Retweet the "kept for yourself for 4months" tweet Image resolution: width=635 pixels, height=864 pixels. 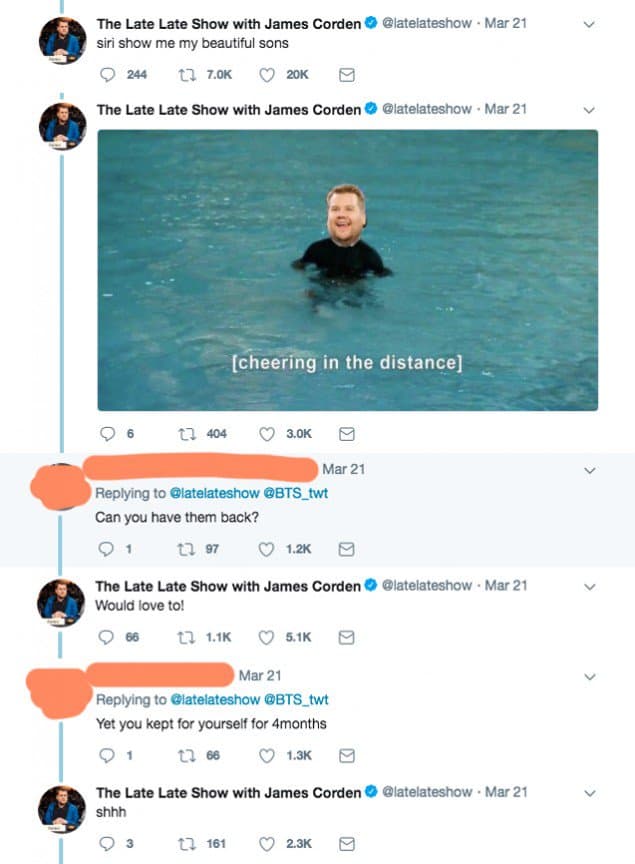(x=186, y=755)
